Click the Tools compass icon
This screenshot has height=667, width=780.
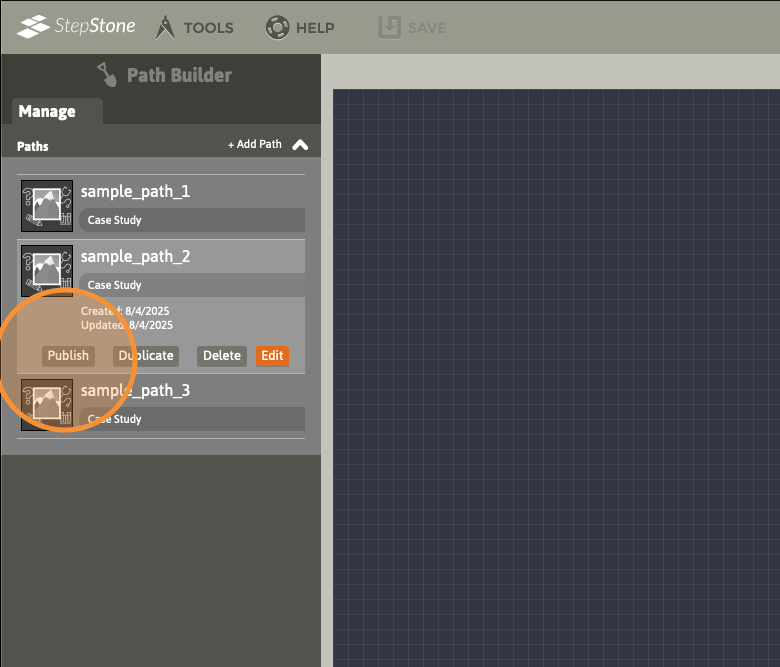click(x=165, y=27)
